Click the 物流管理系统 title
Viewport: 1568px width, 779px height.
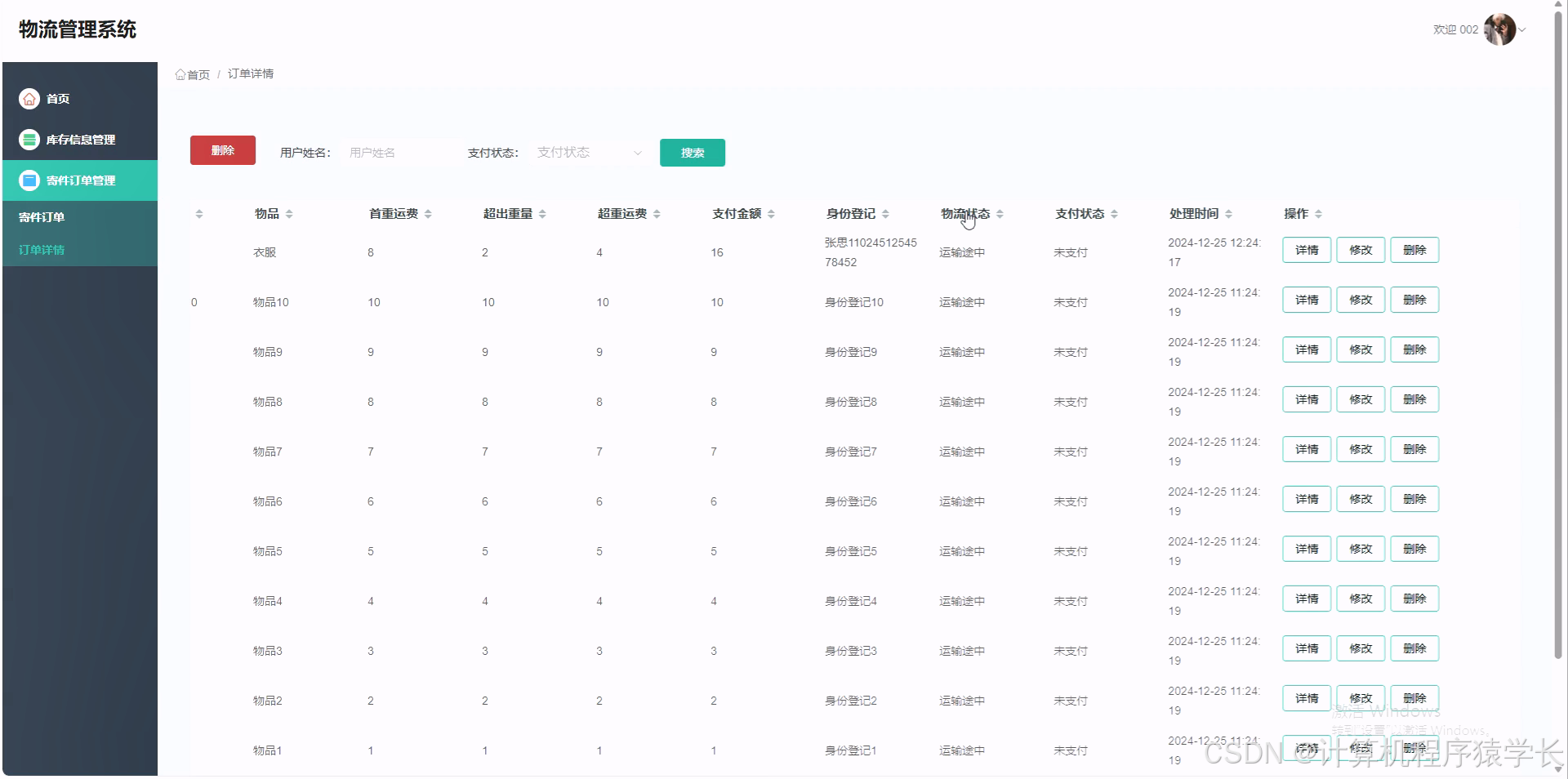pyautogui.click(x=78, y=29)
